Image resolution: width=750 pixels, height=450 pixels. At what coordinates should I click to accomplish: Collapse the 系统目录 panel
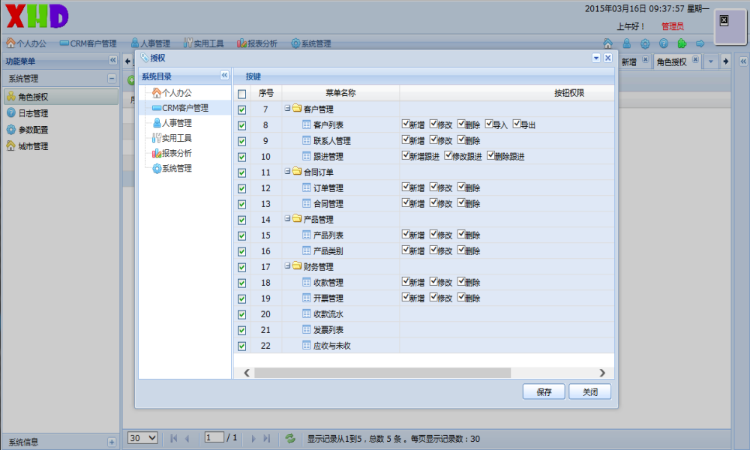point(224,75)
